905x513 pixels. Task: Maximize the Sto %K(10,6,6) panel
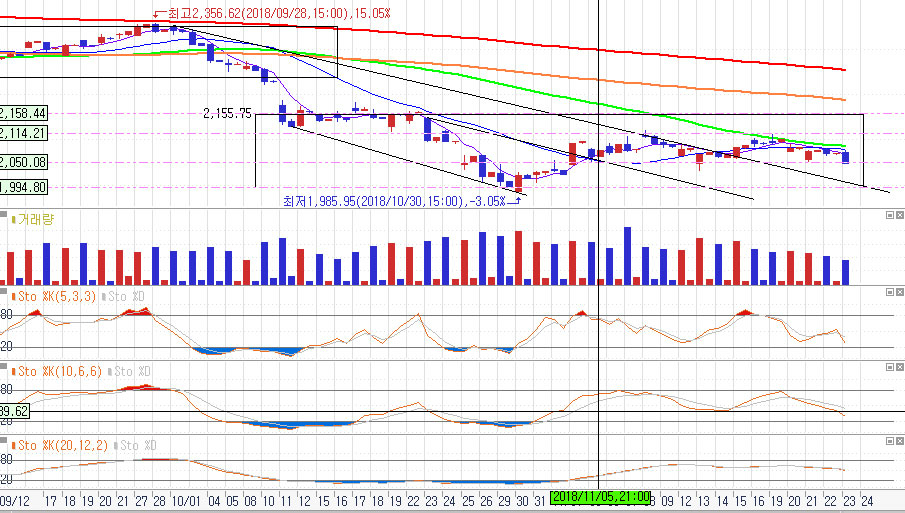[x=889, y=367]
